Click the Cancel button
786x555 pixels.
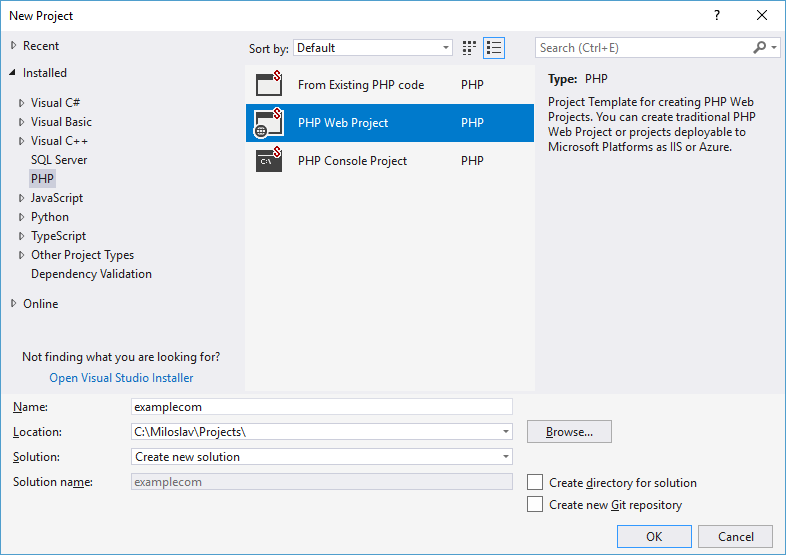(735, 536)
